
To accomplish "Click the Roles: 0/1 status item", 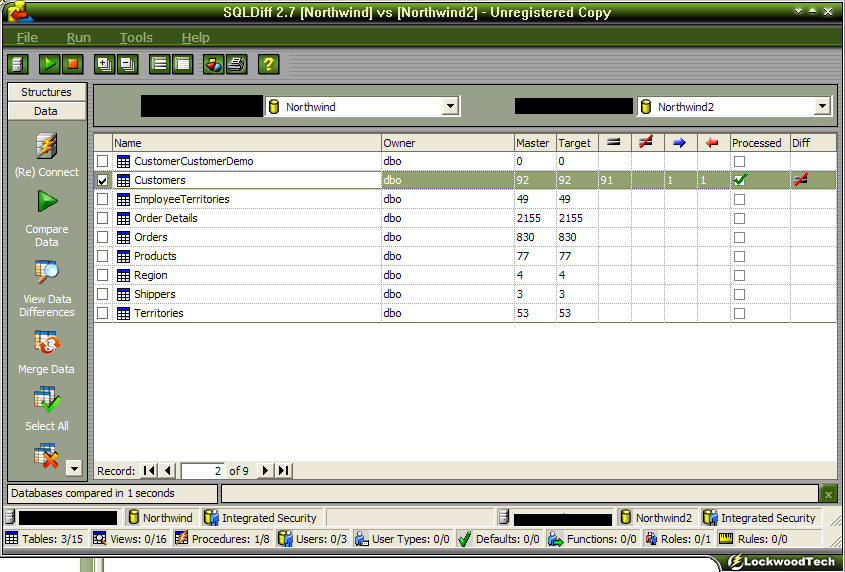I will [678, 539].
